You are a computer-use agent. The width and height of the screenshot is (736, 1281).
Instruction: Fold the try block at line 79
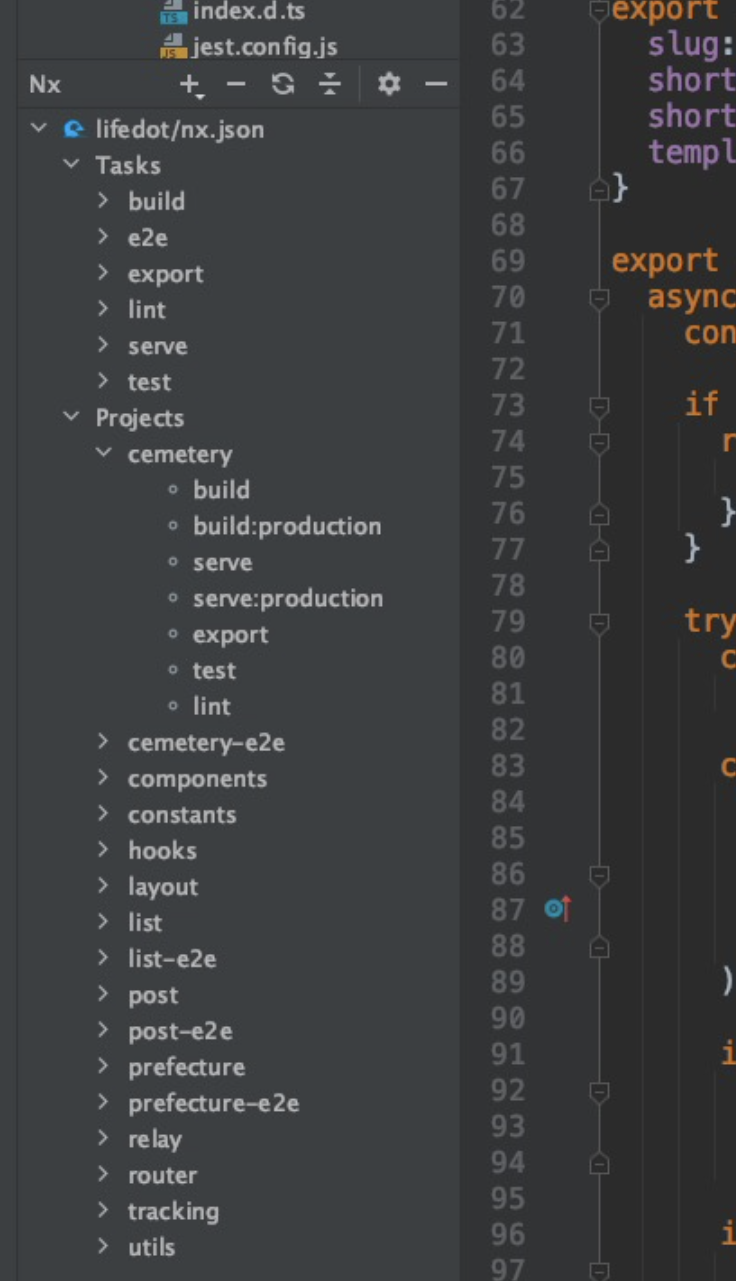pyautogui.click(x=599, y=621)
